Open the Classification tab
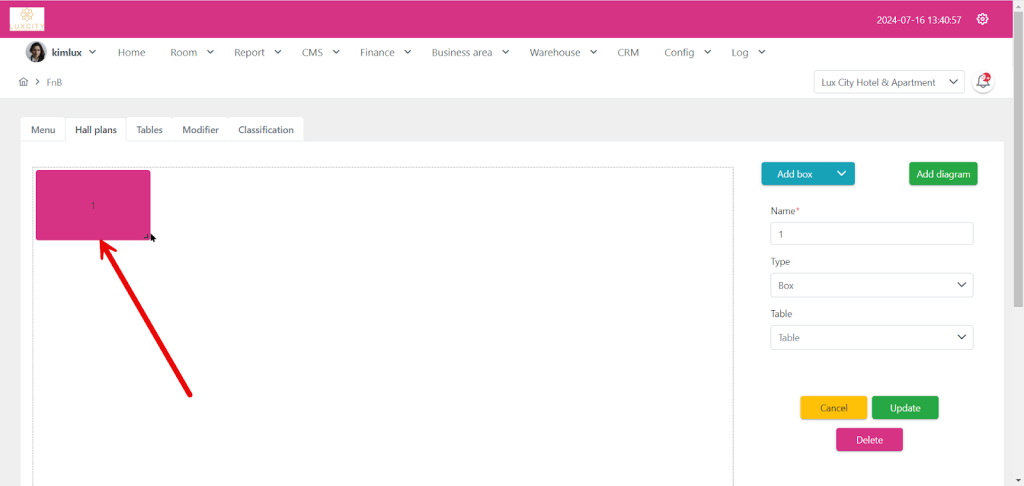The height and width of the screenshot is (486, 1024). (266, 130)
